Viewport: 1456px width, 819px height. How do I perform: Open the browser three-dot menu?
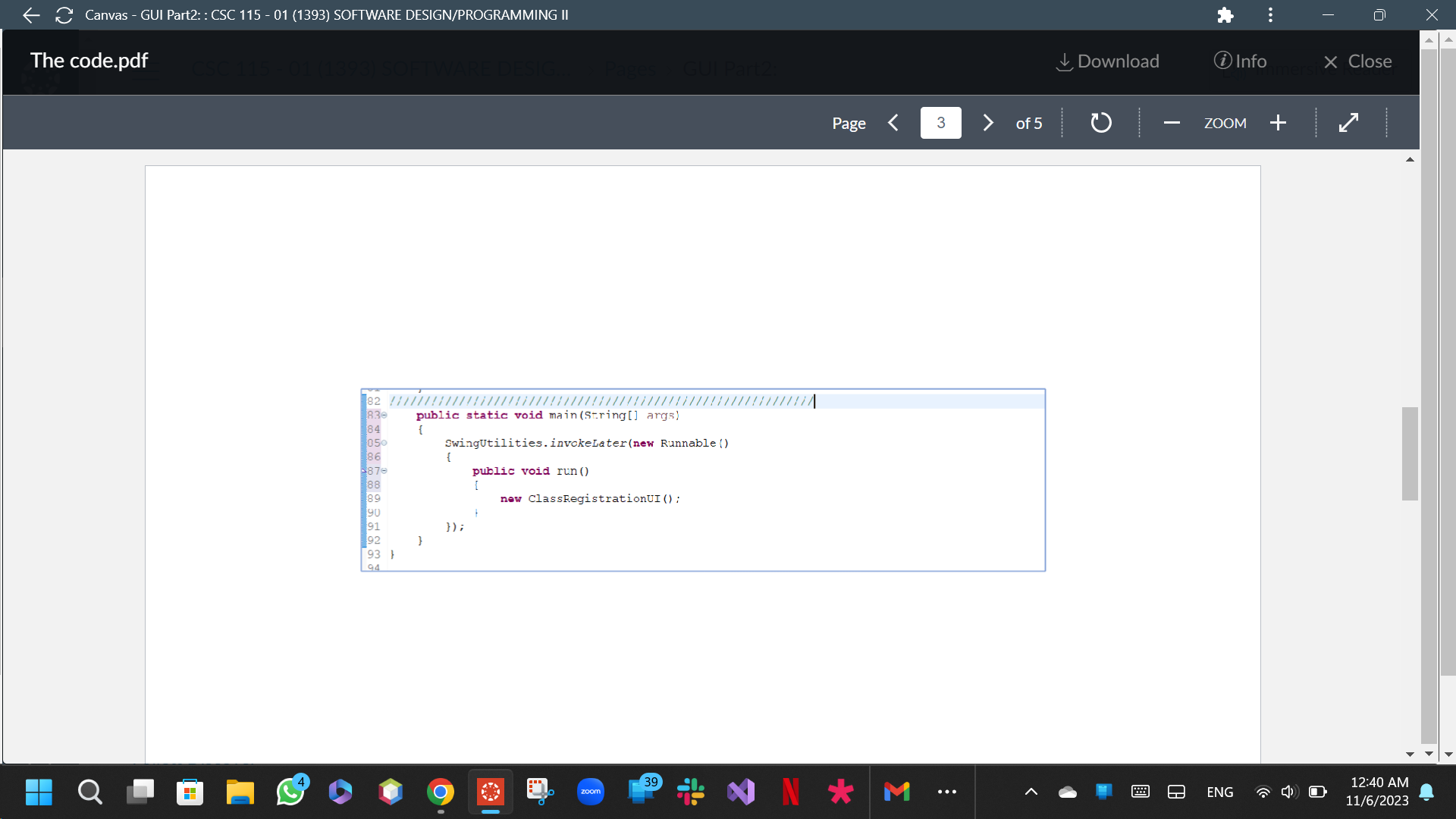click(1270, 14)
